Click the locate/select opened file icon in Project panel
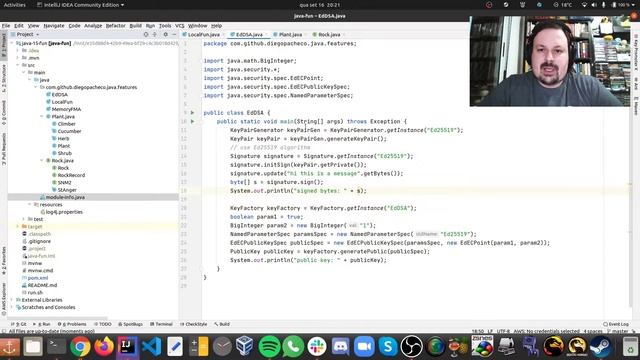Image resolution: width=640 pixels, height=360 pixels. click(146, 35)
